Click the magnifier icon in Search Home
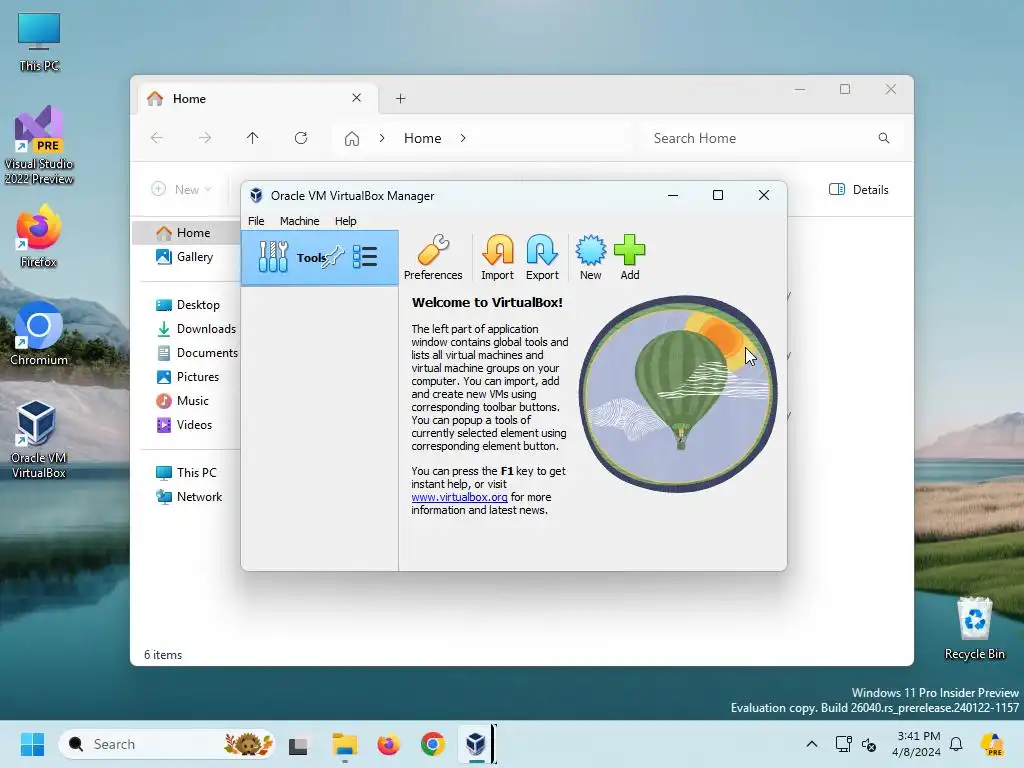This screenshot has height=768, width=1024. pyautogui.click(x=884, y=138)
